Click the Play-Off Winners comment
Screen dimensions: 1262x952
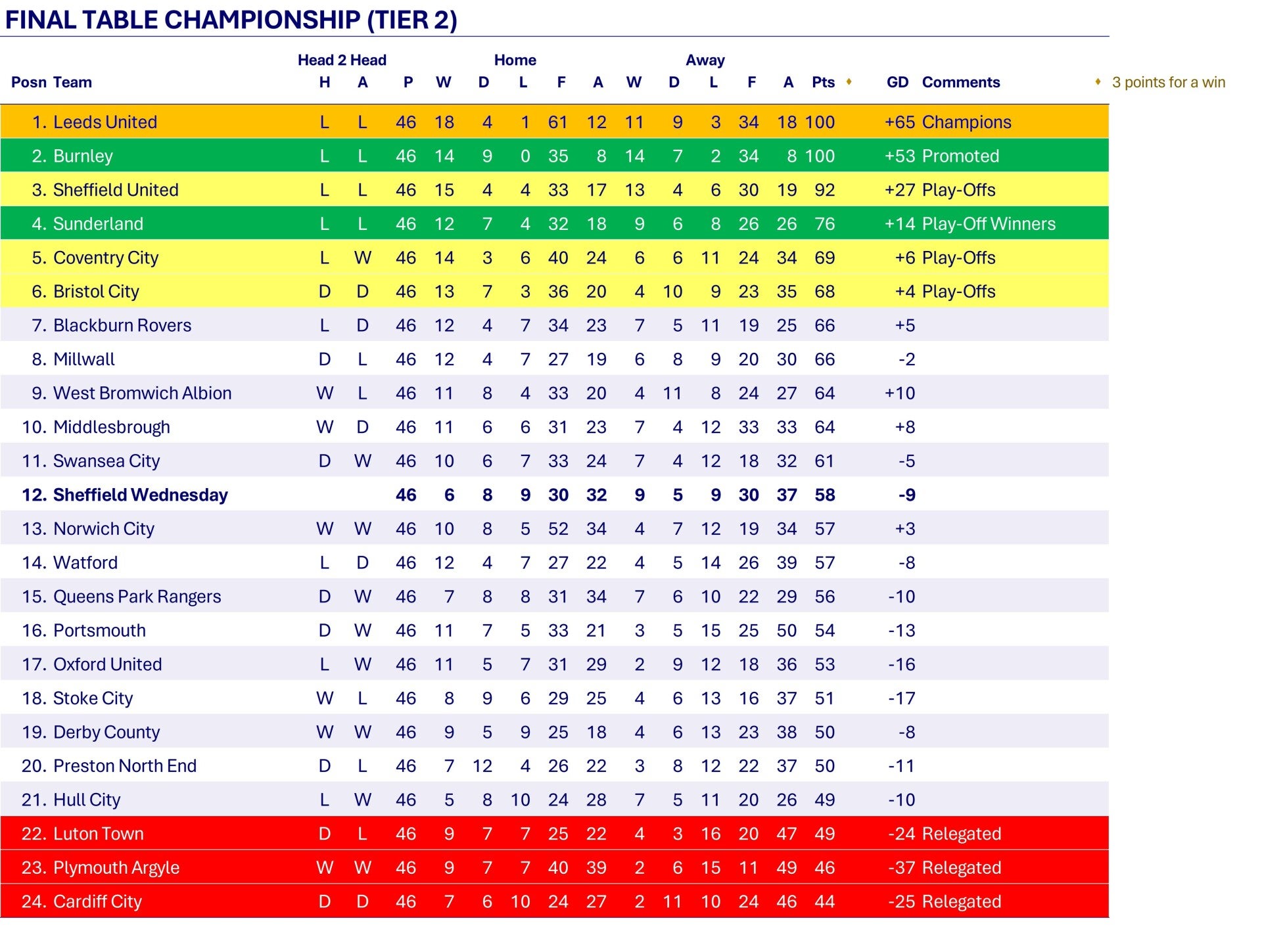[x=989, y=224]
